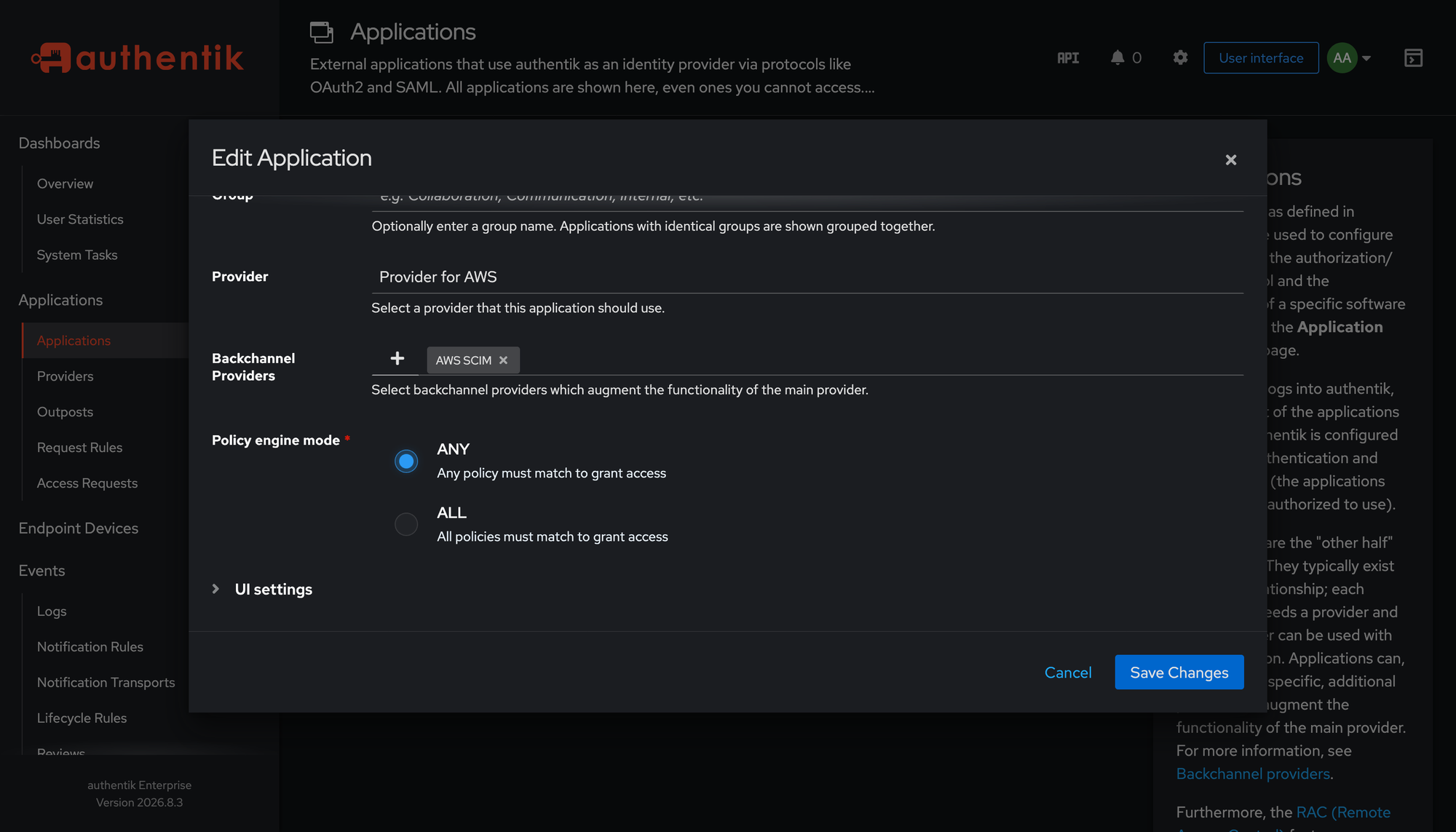Follow the RAC (Remote link
This screenshot has width=1456, height=832.
(x=1343, y=812)
